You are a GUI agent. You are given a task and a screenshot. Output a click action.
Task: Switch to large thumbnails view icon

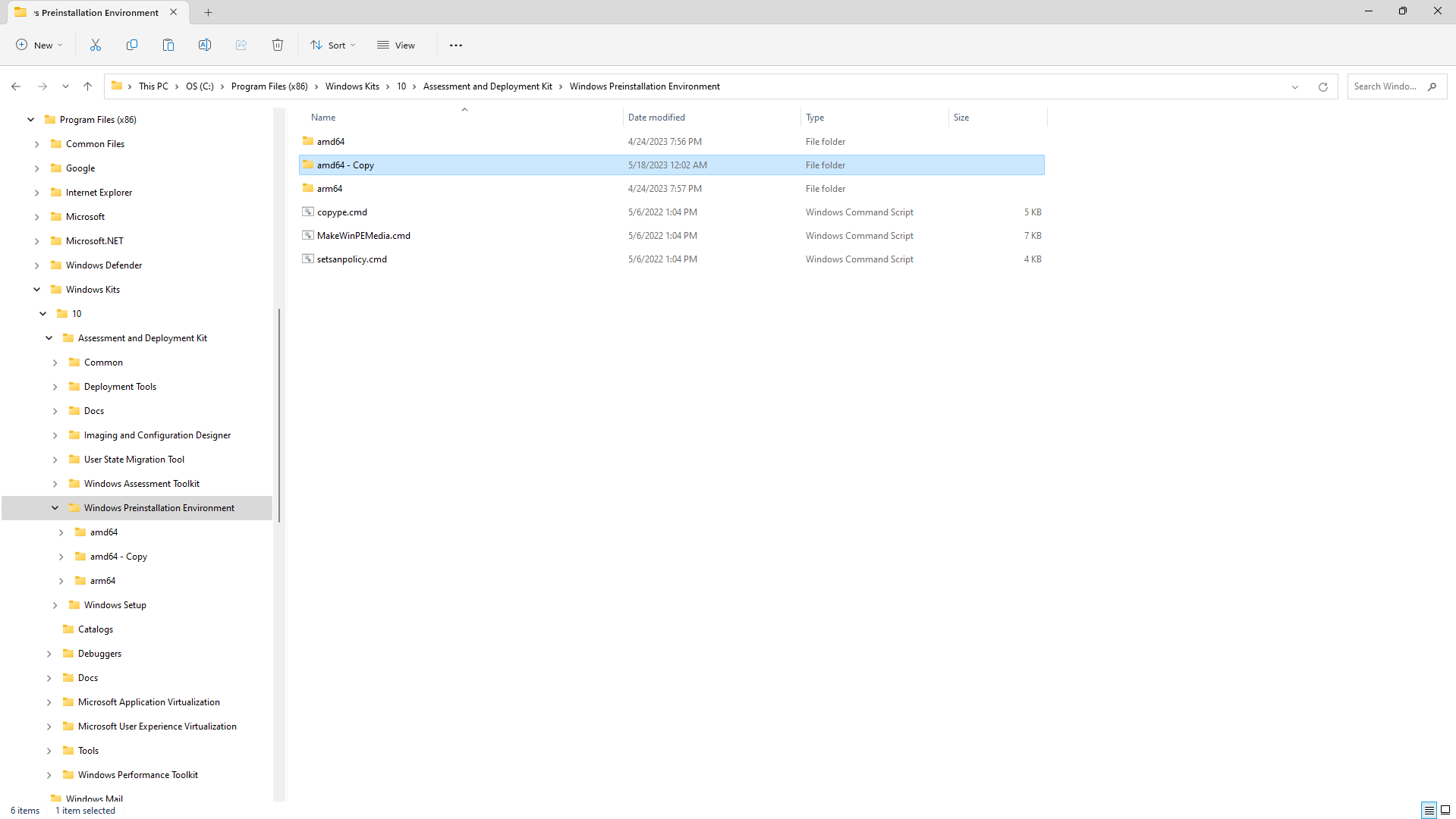click(x=1445, y=810)
